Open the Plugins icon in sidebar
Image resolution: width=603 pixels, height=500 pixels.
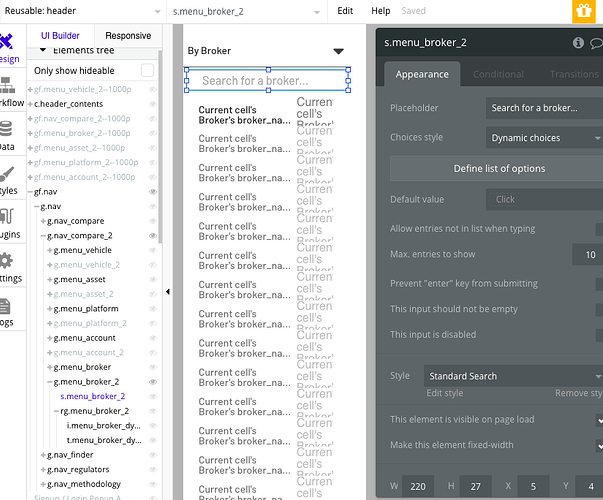7,216
